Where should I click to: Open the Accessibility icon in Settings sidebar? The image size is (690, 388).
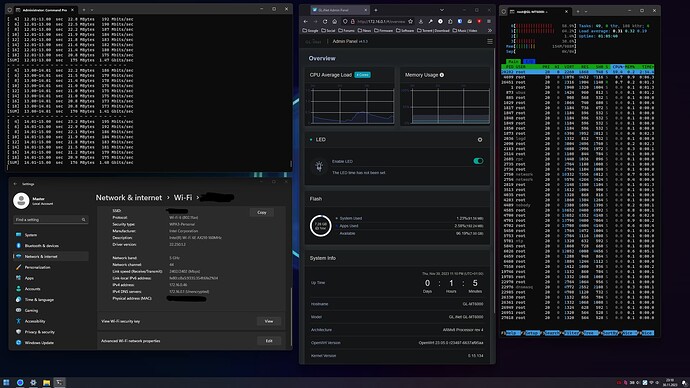point(18,321)
